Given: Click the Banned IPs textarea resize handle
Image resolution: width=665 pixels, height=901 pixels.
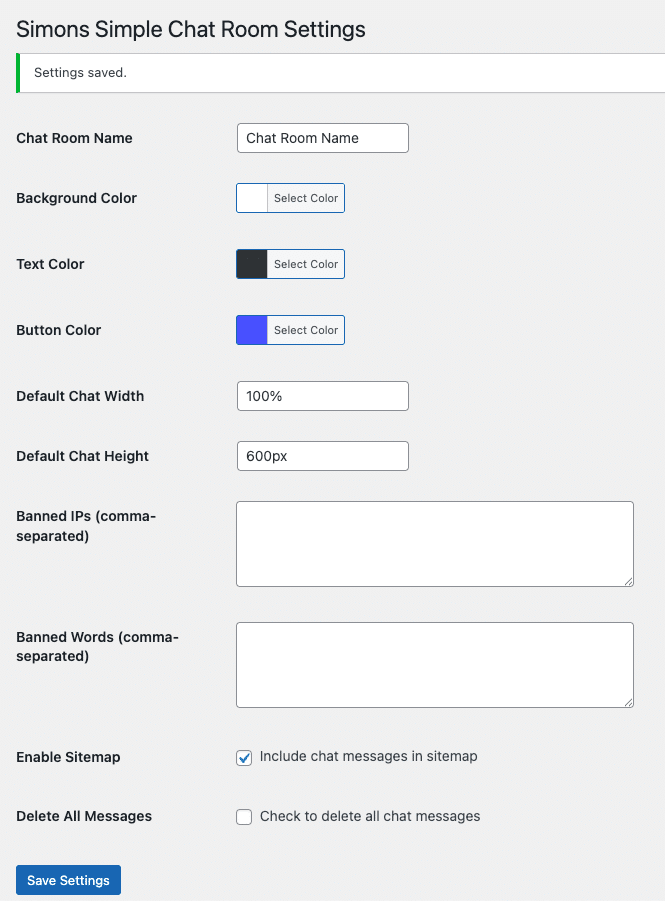Looking at the screenshot, I should coord(629,582).
